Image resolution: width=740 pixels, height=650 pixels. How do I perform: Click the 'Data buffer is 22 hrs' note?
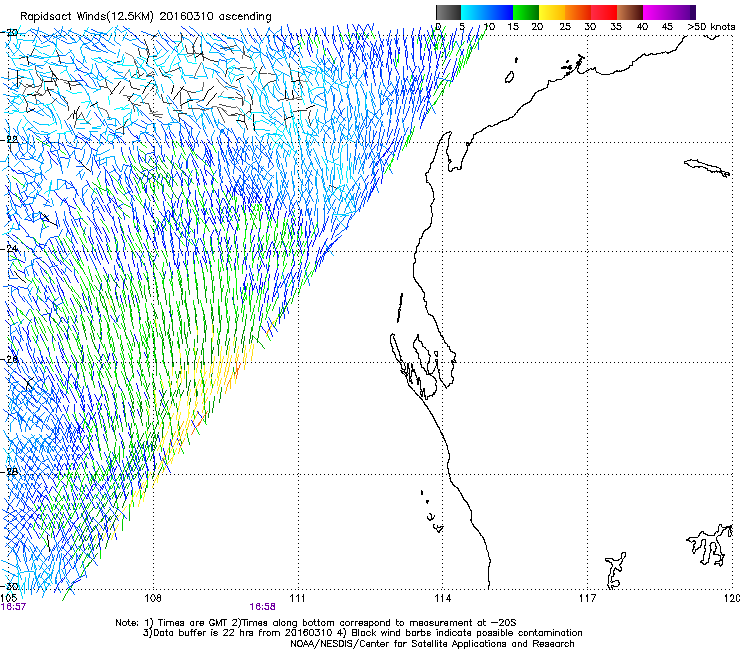362,633
